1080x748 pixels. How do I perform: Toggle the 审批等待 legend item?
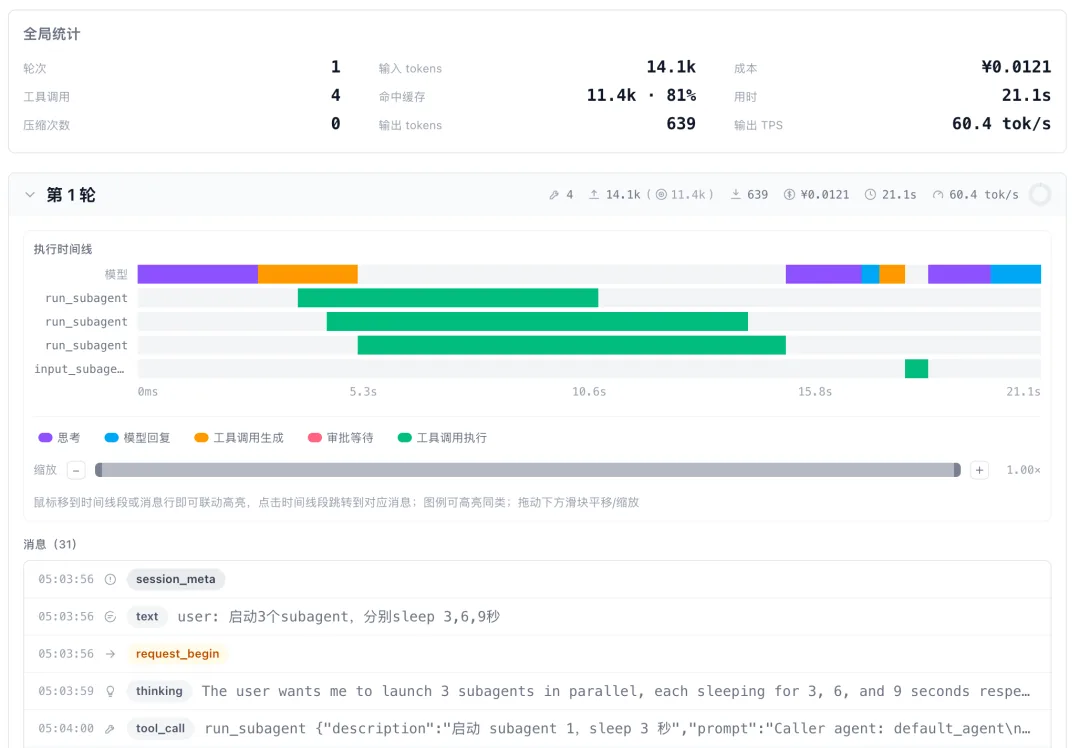click(340, 437)
